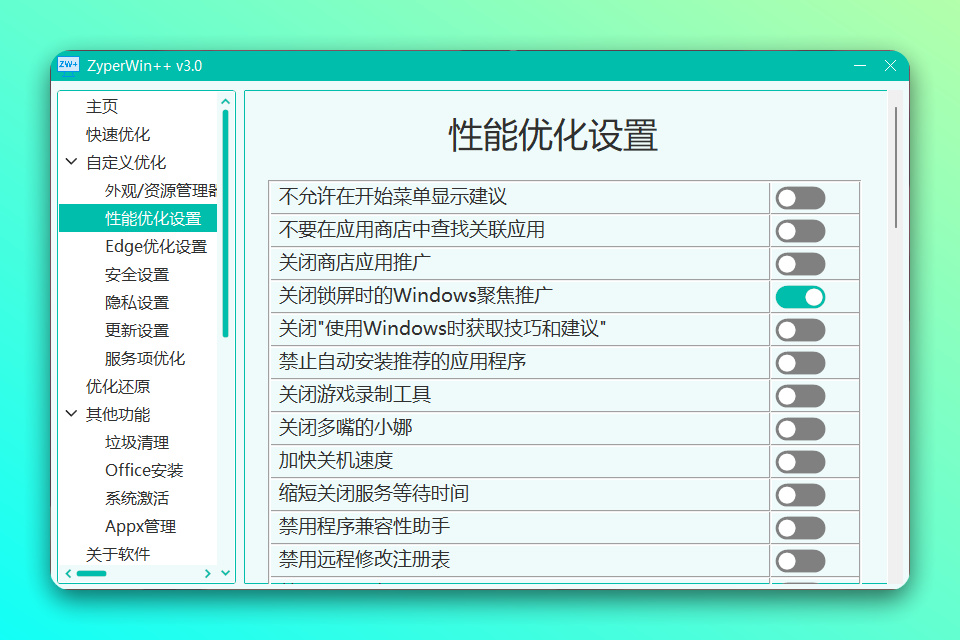Open 主页 in sidebar

coord(102,107)
